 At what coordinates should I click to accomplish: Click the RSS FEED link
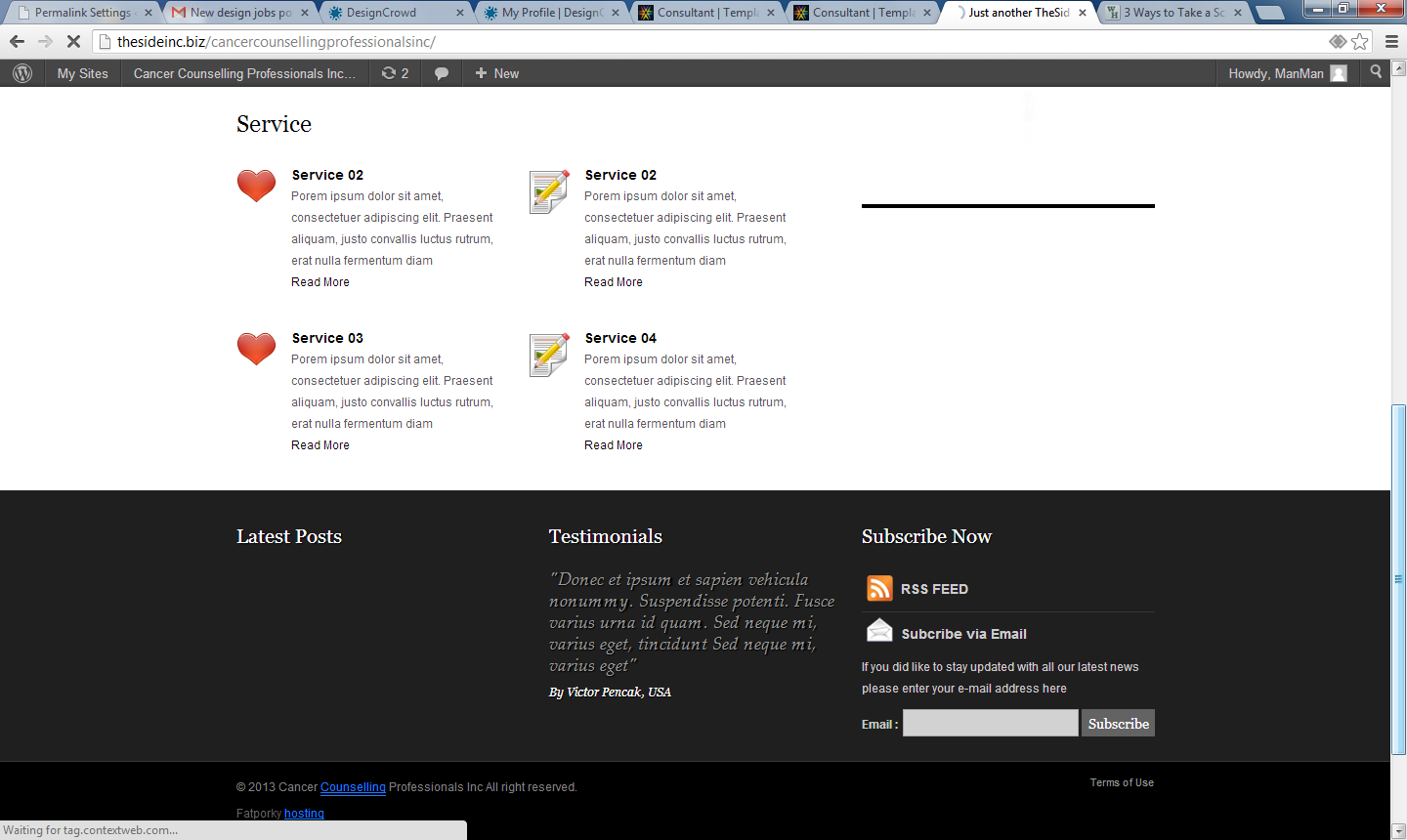934,589
